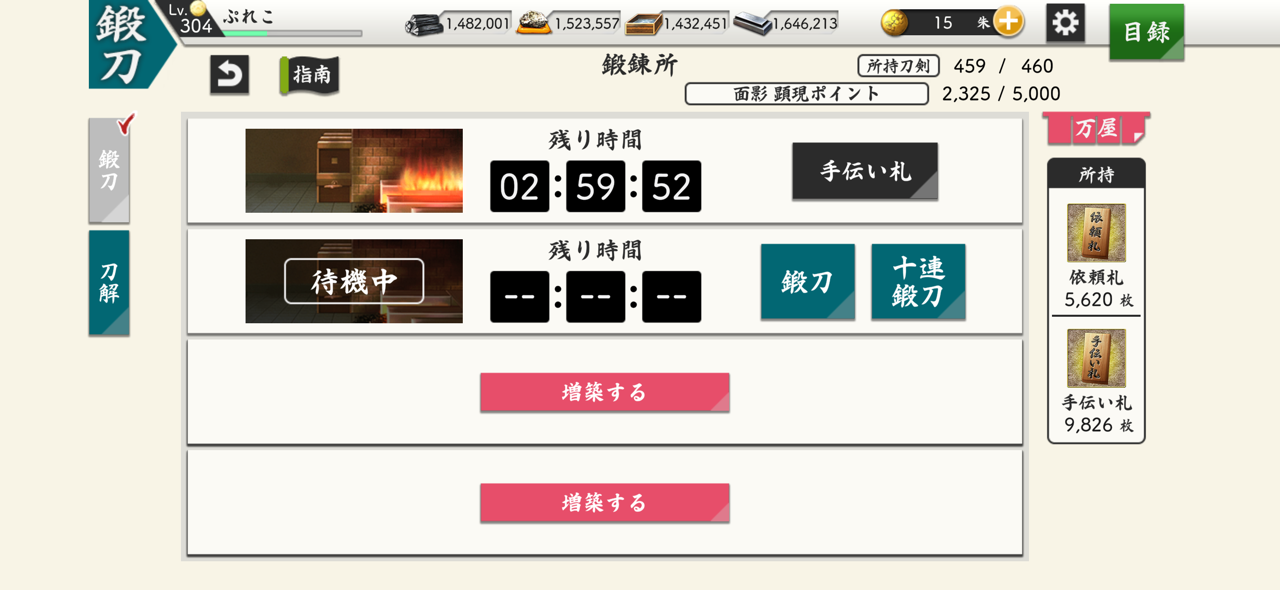Click the coolant box resource icon
Image resolution: width=1280 pixels, height=590 pixels.
pyautogui.click(x=643, y=23)
